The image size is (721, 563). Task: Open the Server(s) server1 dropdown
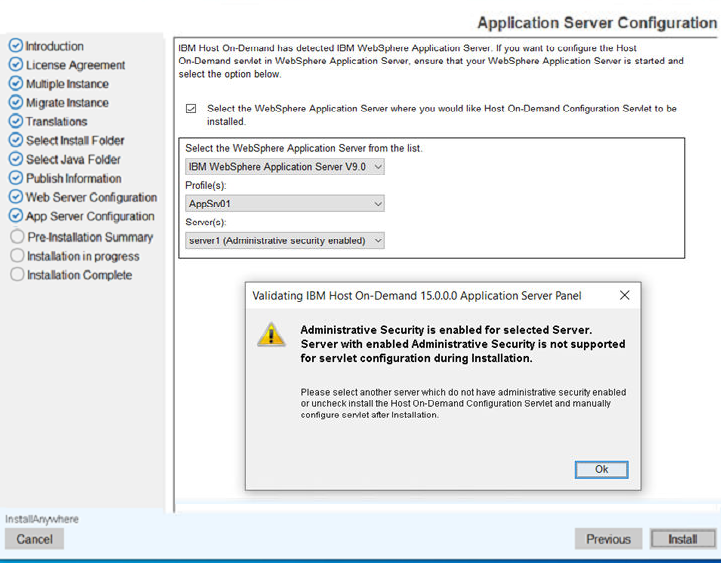click(x=285, y=241)
